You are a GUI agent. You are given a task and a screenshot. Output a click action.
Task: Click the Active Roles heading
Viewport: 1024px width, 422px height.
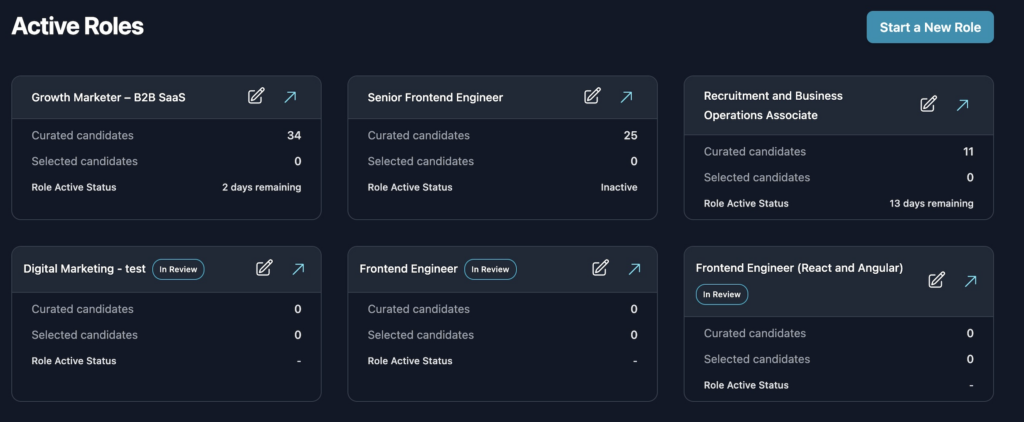point(78,27)
